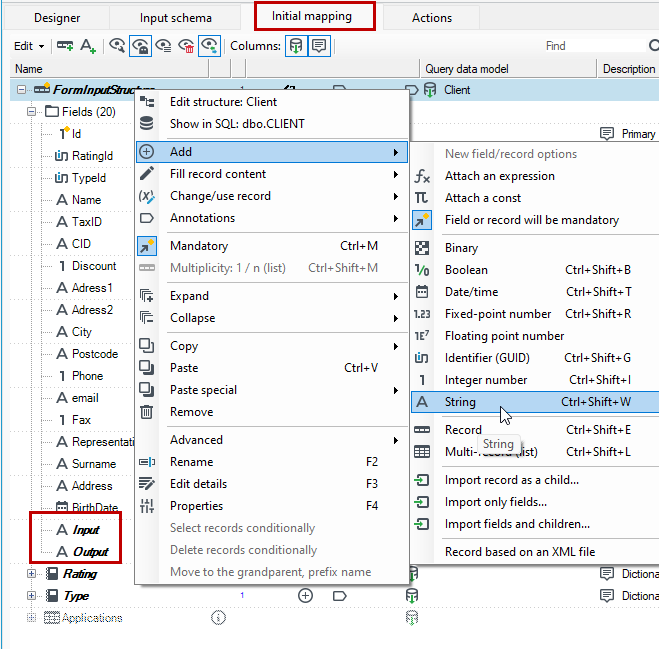
Task: Click the Edit details pencil-lines icon
Action: pos(147,484)
